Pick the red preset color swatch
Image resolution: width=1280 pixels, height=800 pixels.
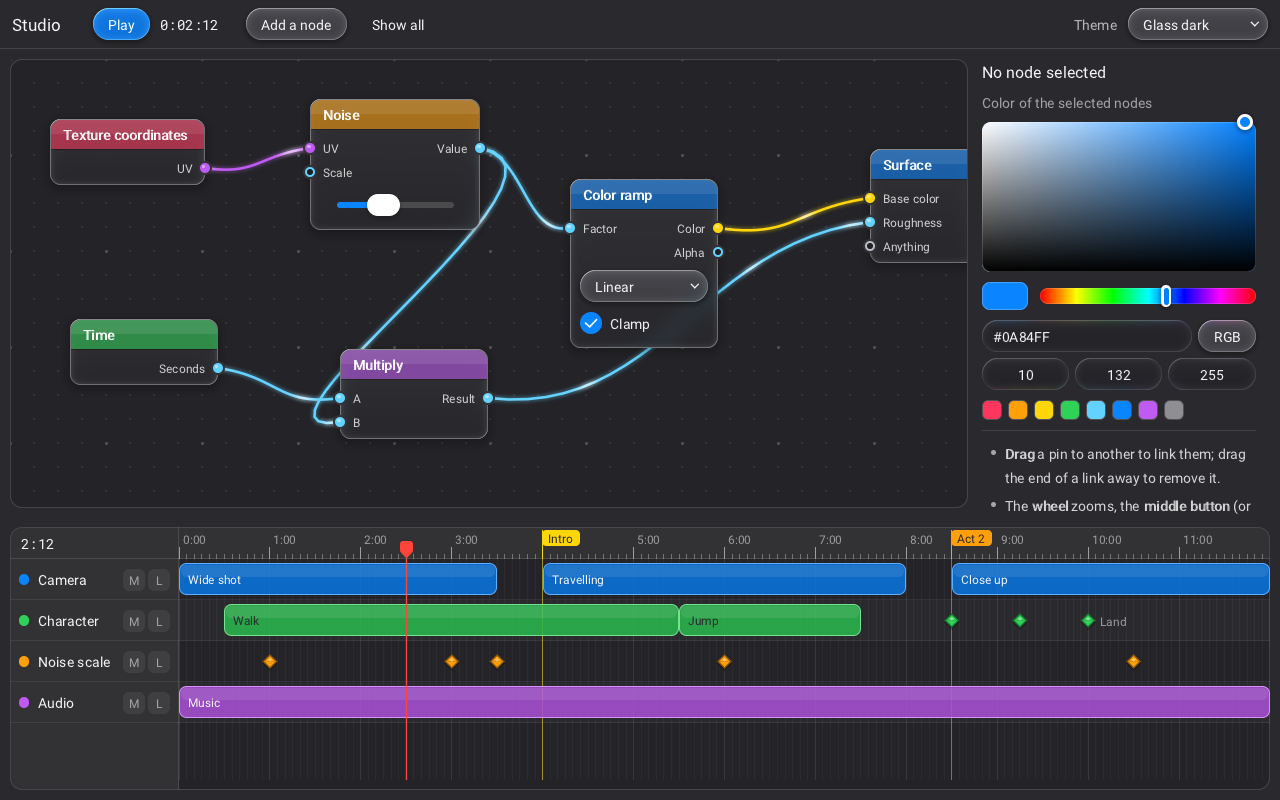(x=992, y=410)
